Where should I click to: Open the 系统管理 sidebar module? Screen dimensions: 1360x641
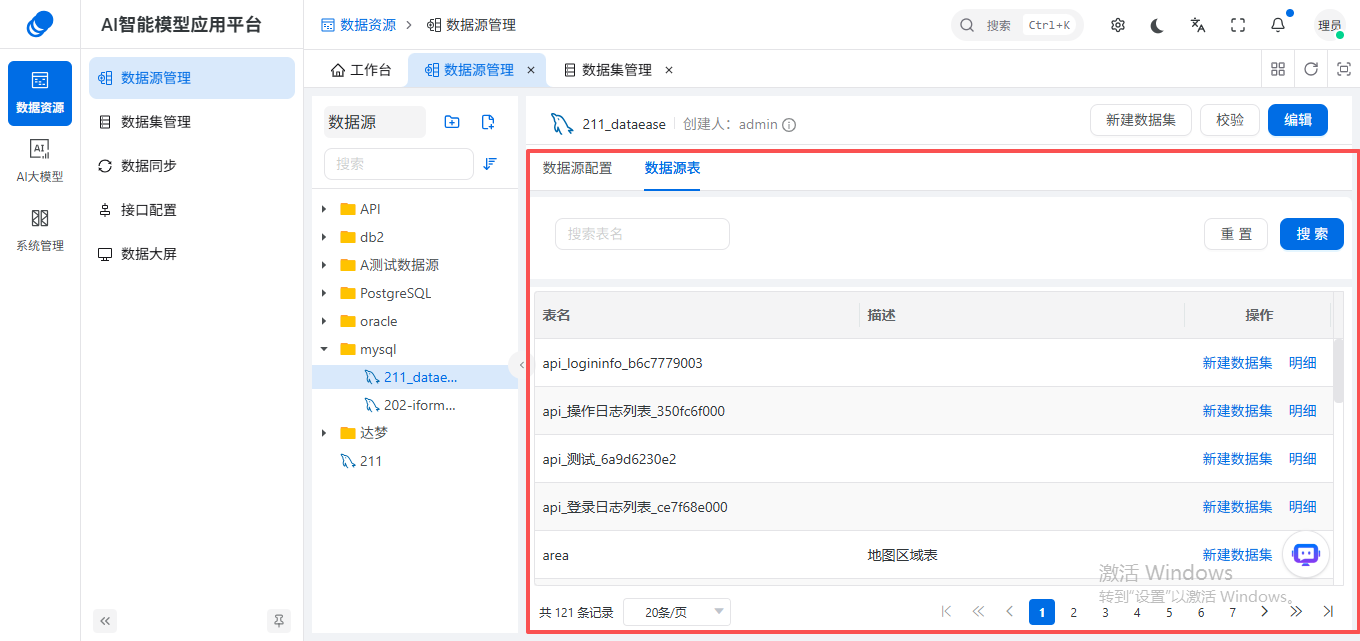(40, 230)
